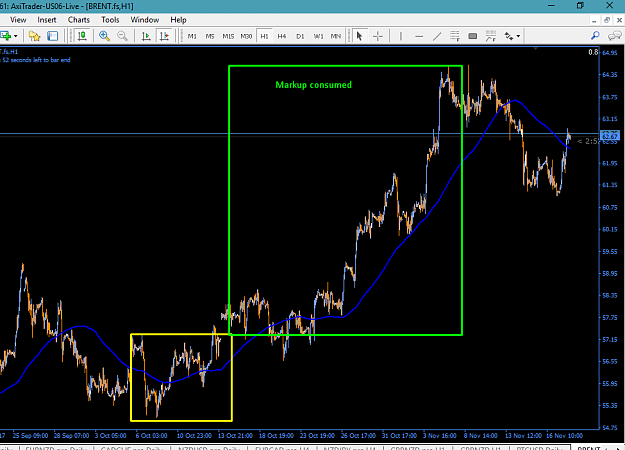Switch to M5 timeframe
The image size is (625, 450).
tap(210, 36)
